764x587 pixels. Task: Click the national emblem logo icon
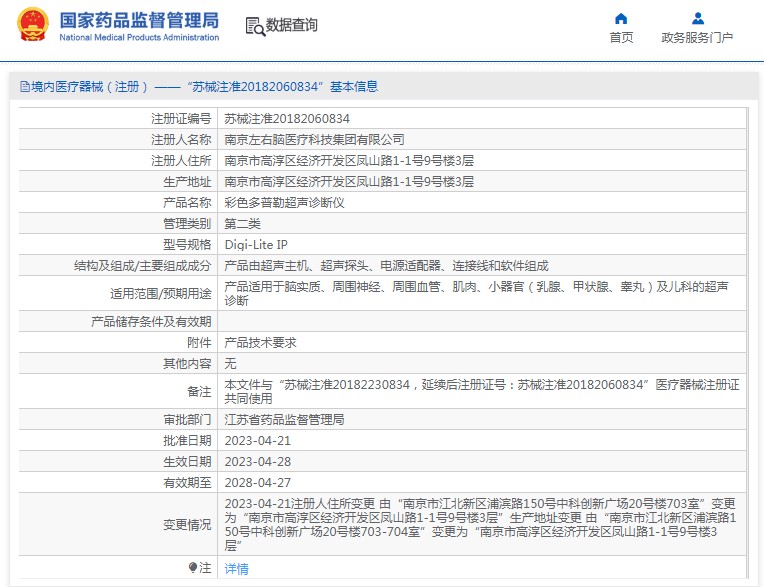[x=32, y=26]
